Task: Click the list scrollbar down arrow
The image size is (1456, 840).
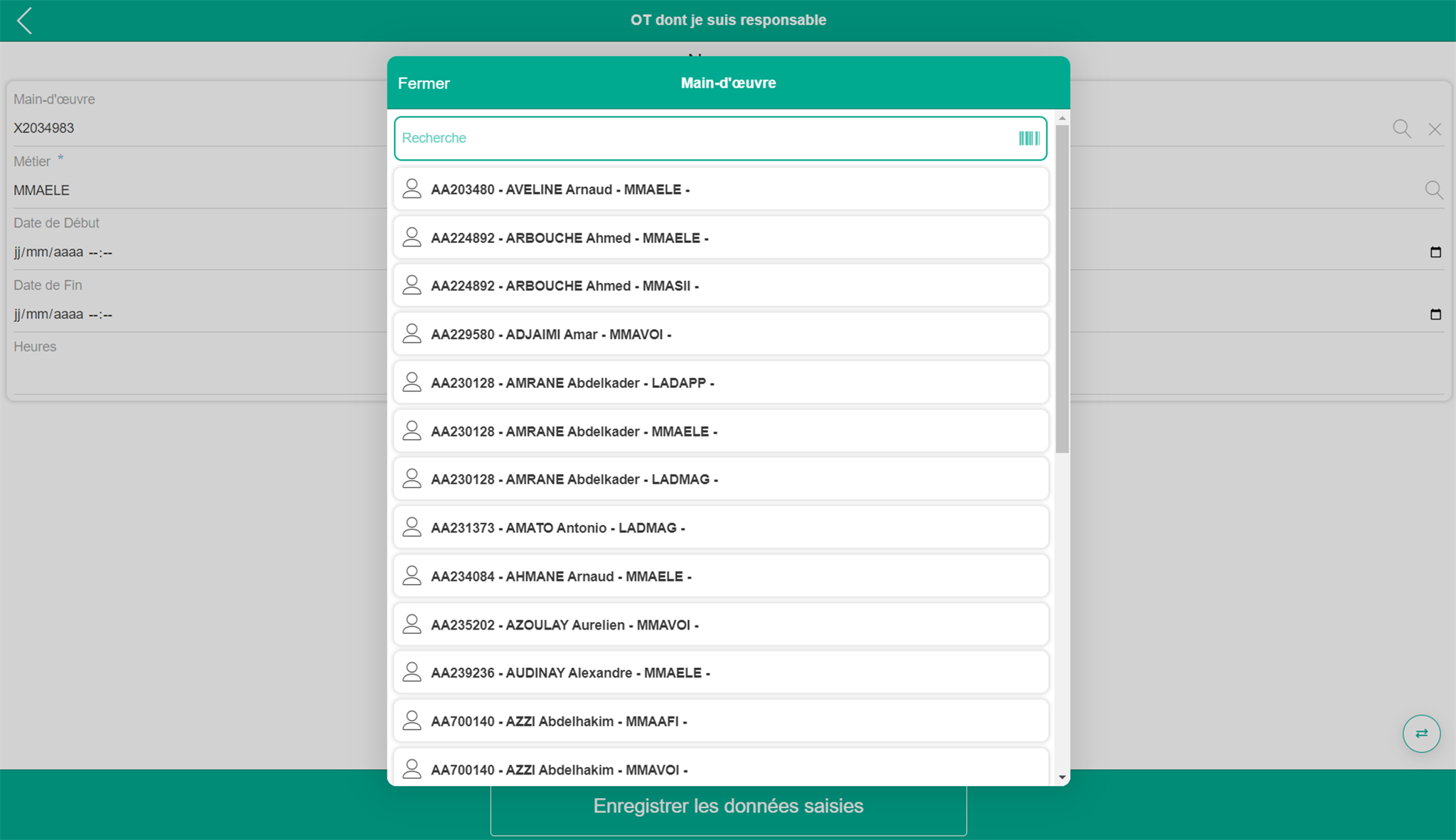Action: pyautogui.click(x=1062, y=777)
